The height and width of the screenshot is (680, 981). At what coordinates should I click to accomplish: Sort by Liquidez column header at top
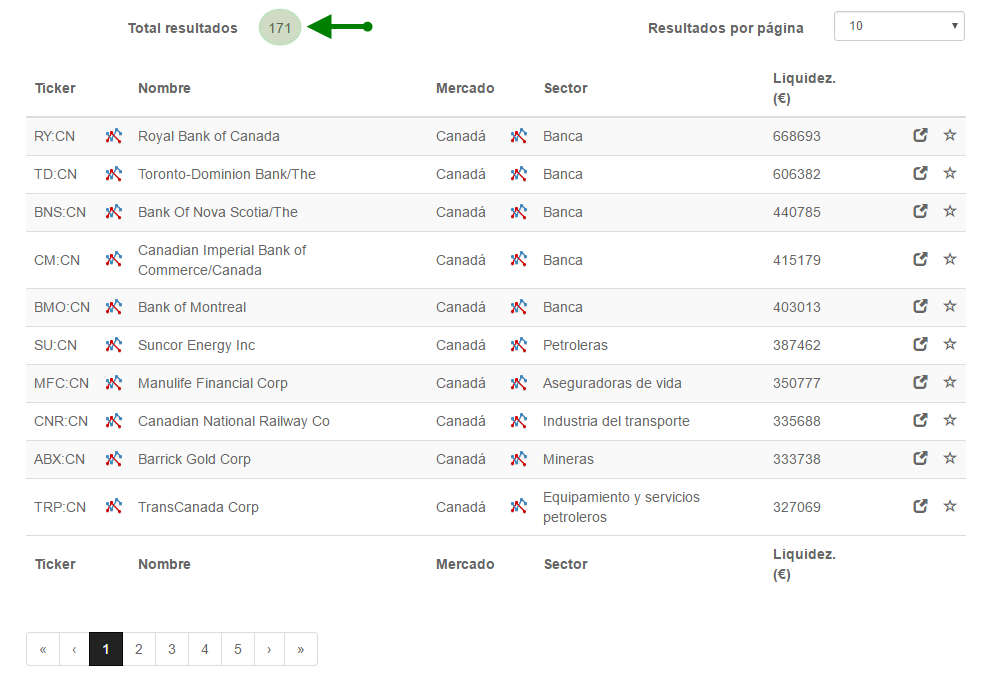(x=804, y=88)
